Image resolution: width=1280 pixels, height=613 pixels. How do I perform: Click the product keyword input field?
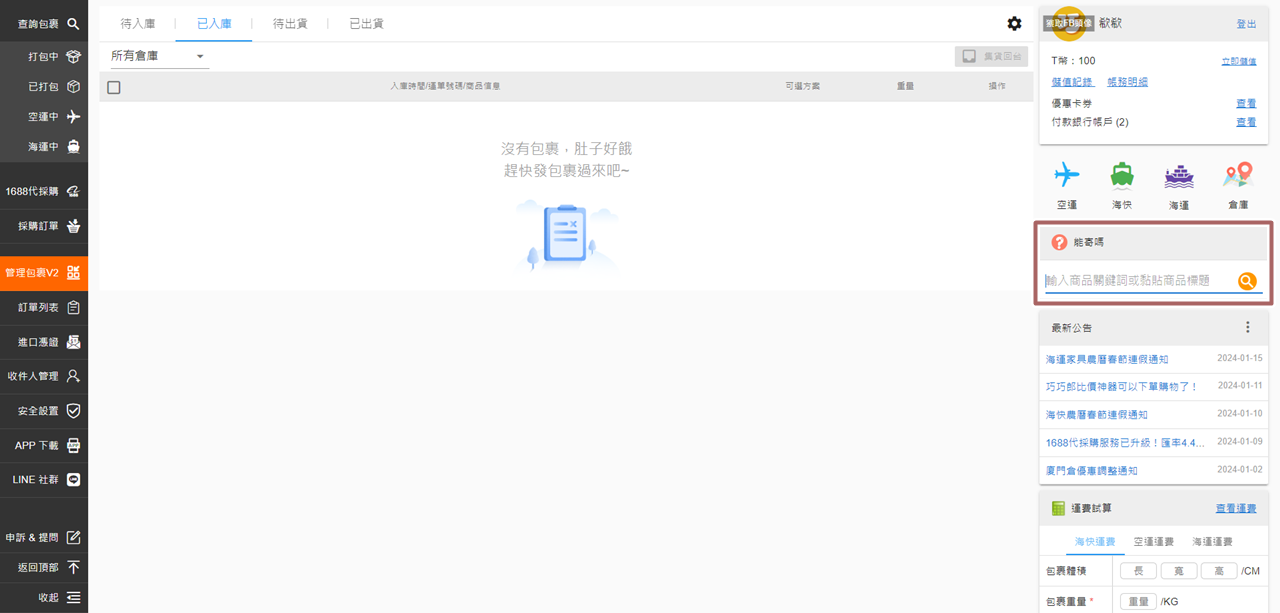[x=1139, y=281]
